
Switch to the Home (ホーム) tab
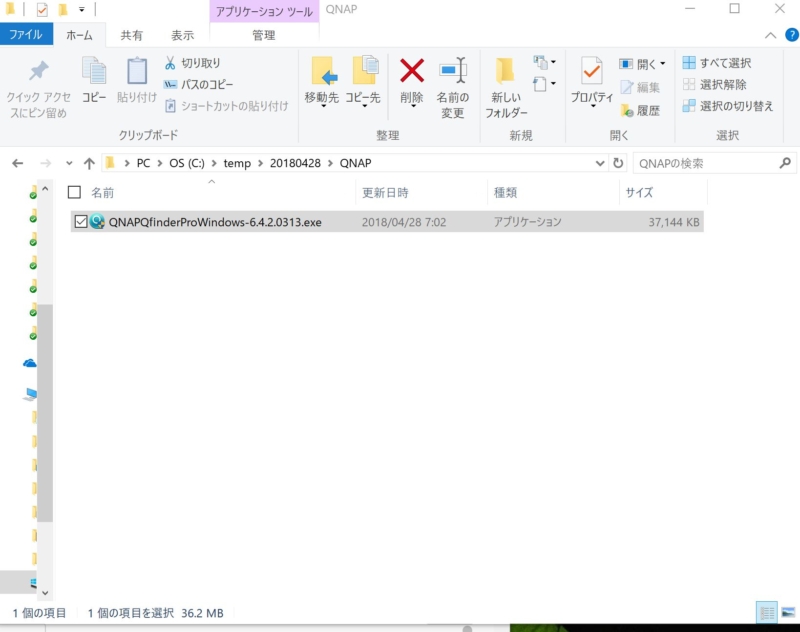[80, 35]
